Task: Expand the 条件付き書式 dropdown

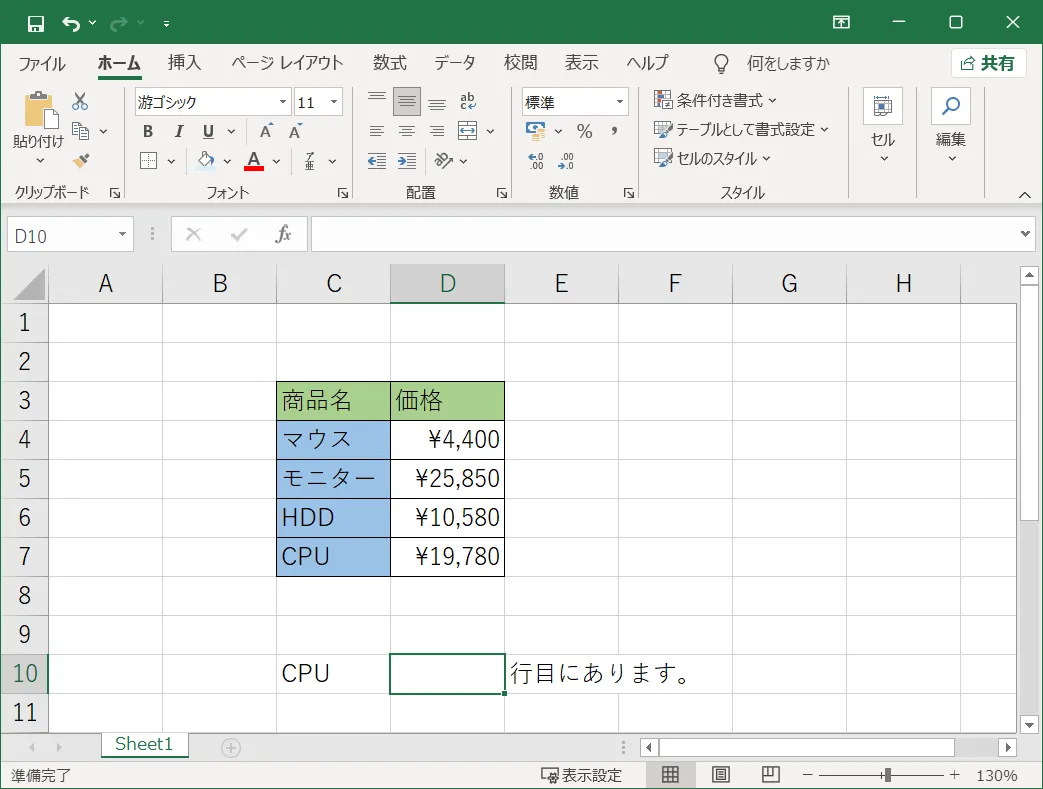Action: tap(772, 101)
